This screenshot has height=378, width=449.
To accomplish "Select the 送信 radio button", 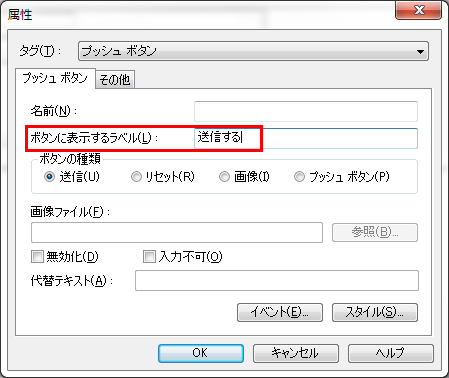I will [x=49, y=176].
